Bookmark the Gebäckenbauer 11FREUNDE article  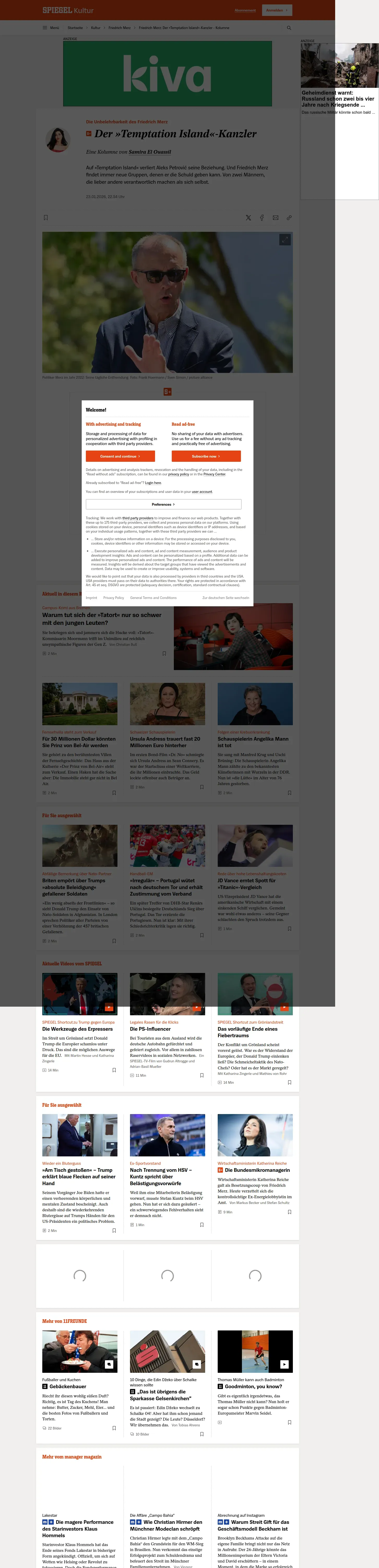point(114,1428)
